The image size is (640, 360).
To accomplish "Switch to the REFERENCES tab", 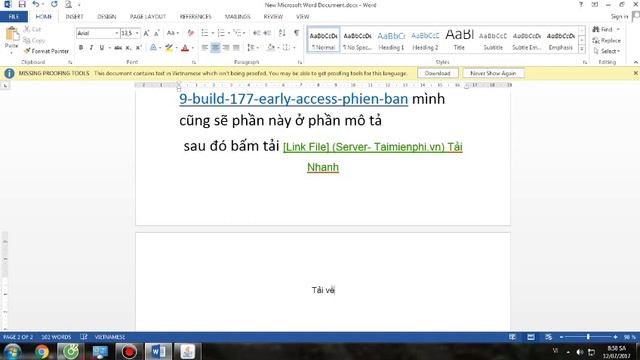I will pos(196,17).
